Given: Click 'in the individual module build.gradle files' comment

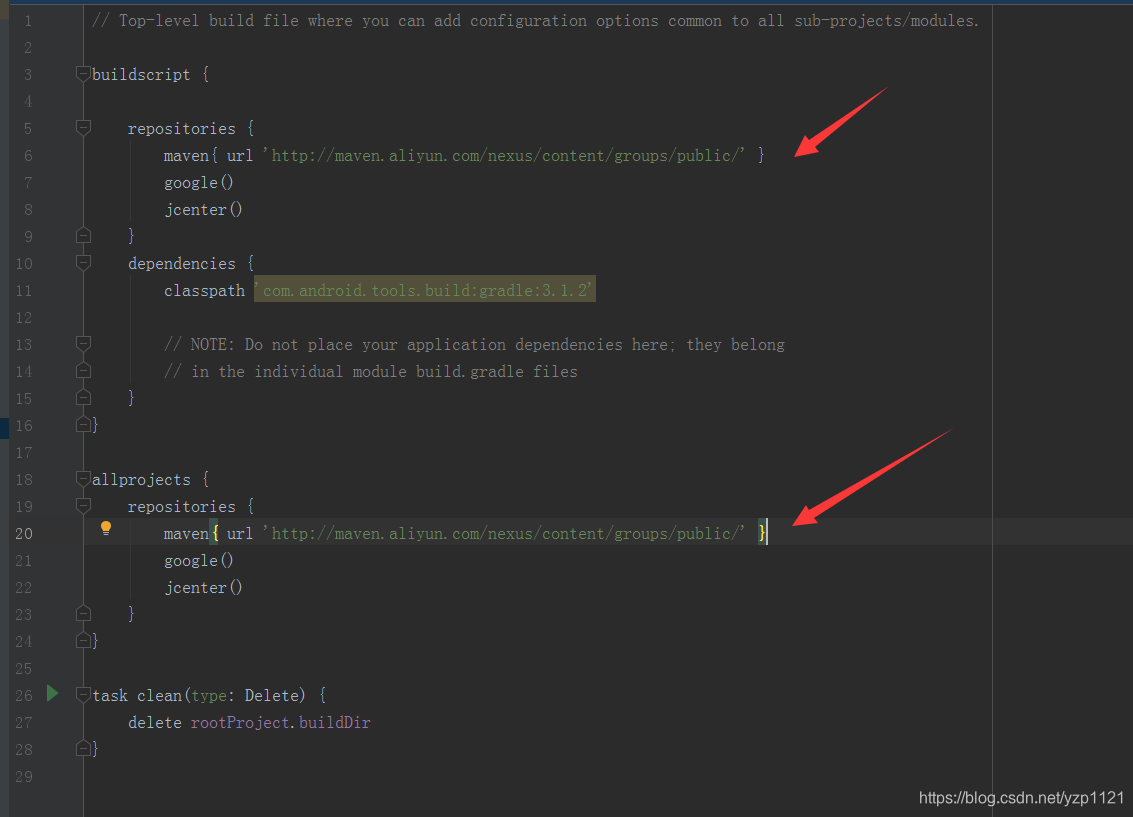Looking at the screenshot, I should click(x=371, y=371).
